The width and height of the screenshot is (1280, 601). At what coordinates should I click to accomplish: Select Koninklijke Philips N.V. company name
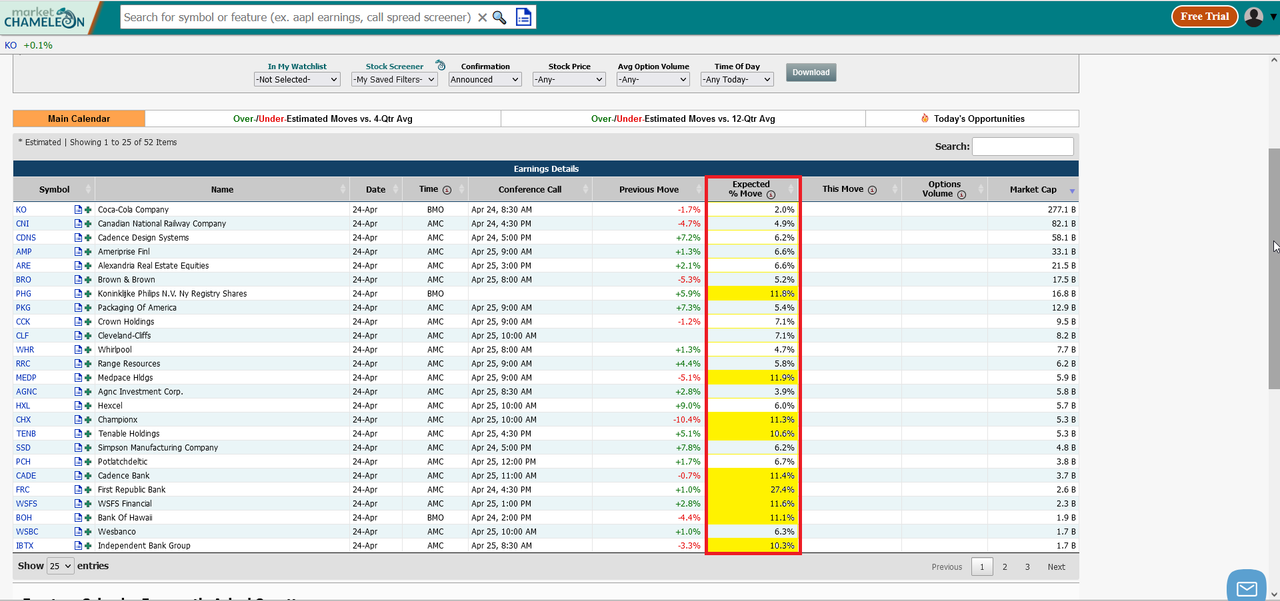click(172, 294)
